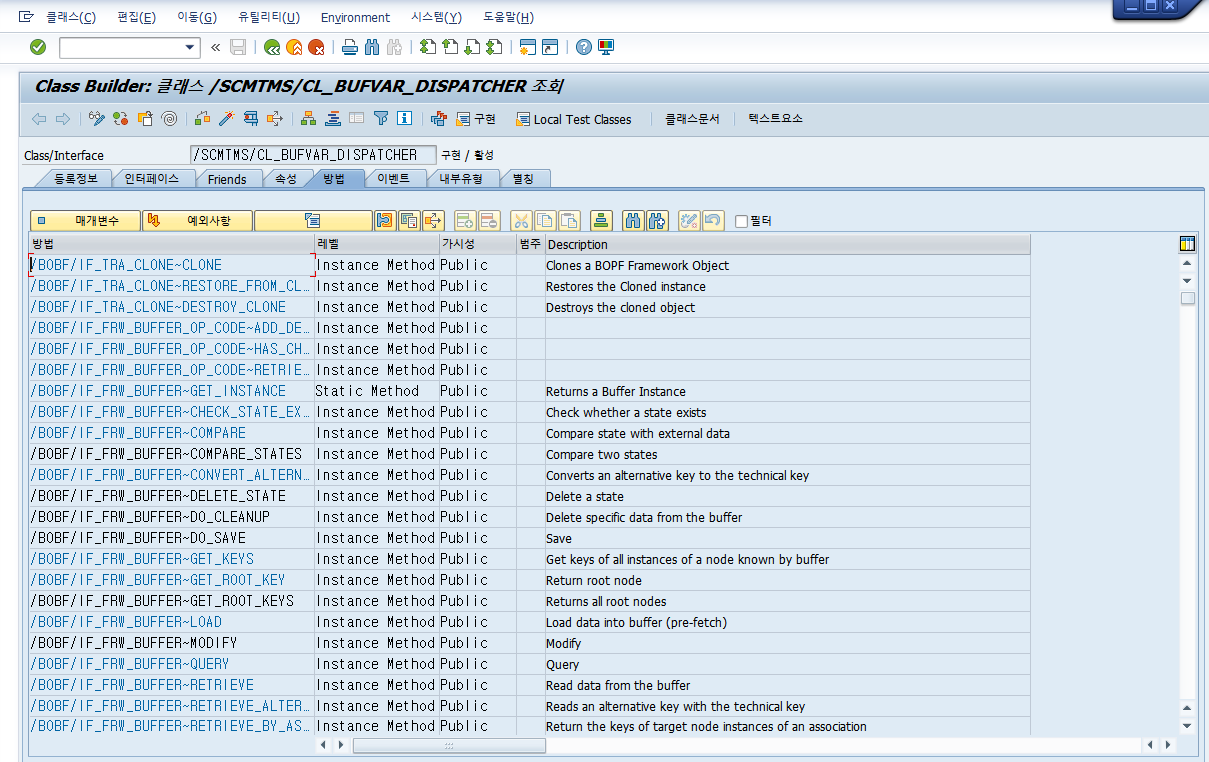Screen dimensions: 1209x762
Task: Click the 예외사항 button
Action: tap(197, 220)
